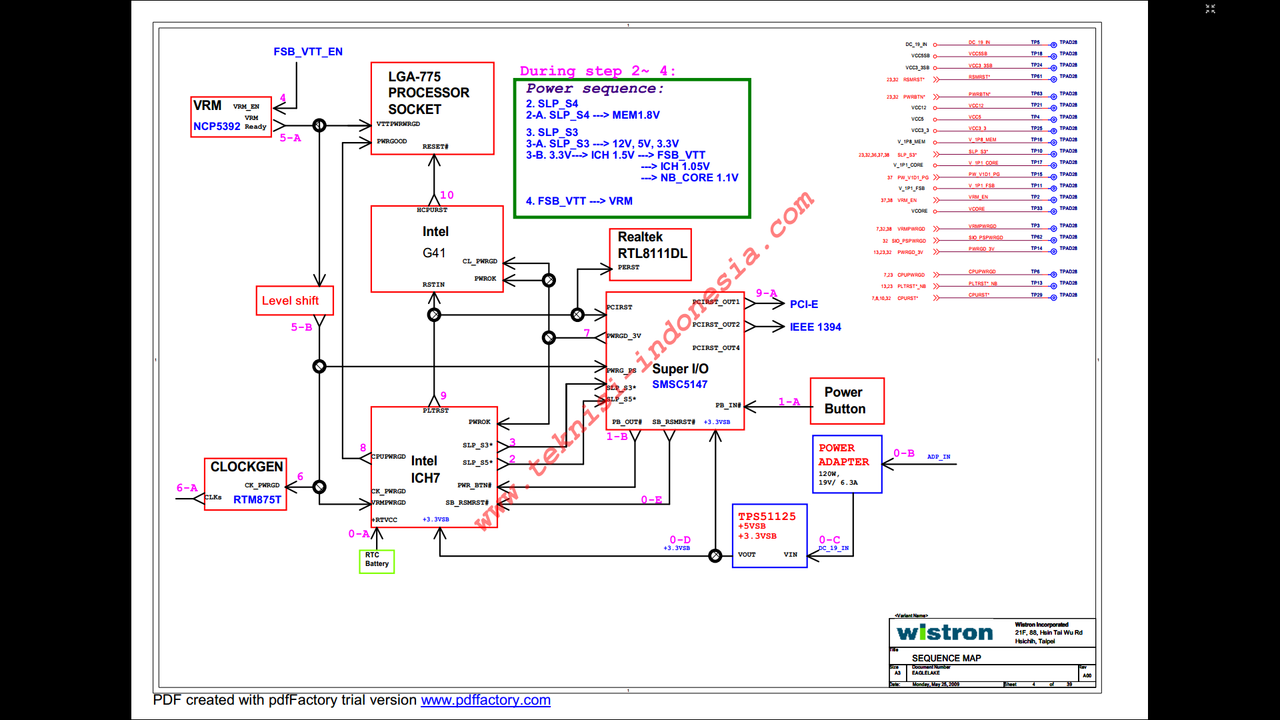1280x720 pixels.
Task: Click the PERST pin on Realtek block
Action: [x=628, y=267]
